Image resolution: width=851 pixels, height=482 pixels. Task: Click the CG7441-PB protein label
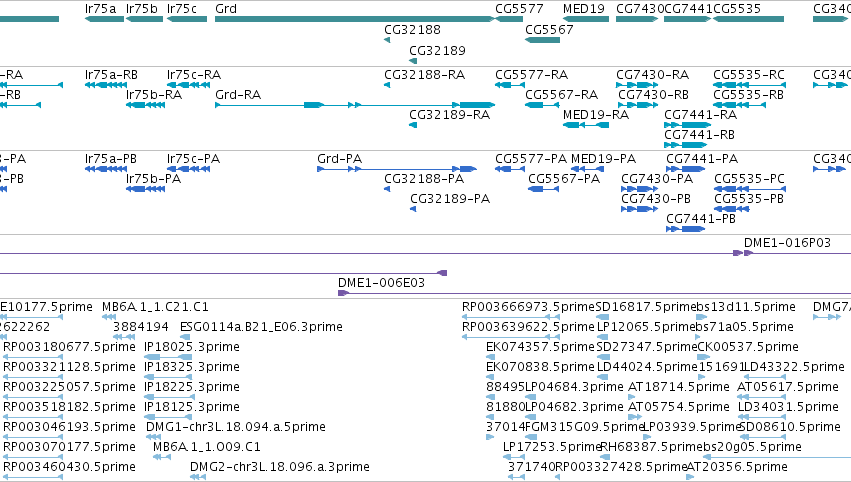[701, 219]
